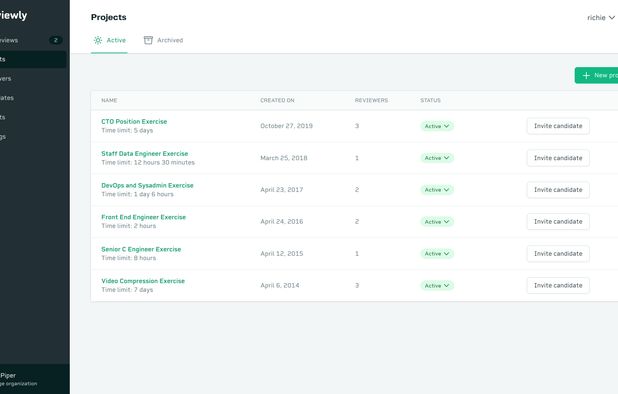Image resolution: width=618 pixels, height=394 pixels.
Task: Open DevOps and Sysadmin Exercise project
Action: (147, 185)
